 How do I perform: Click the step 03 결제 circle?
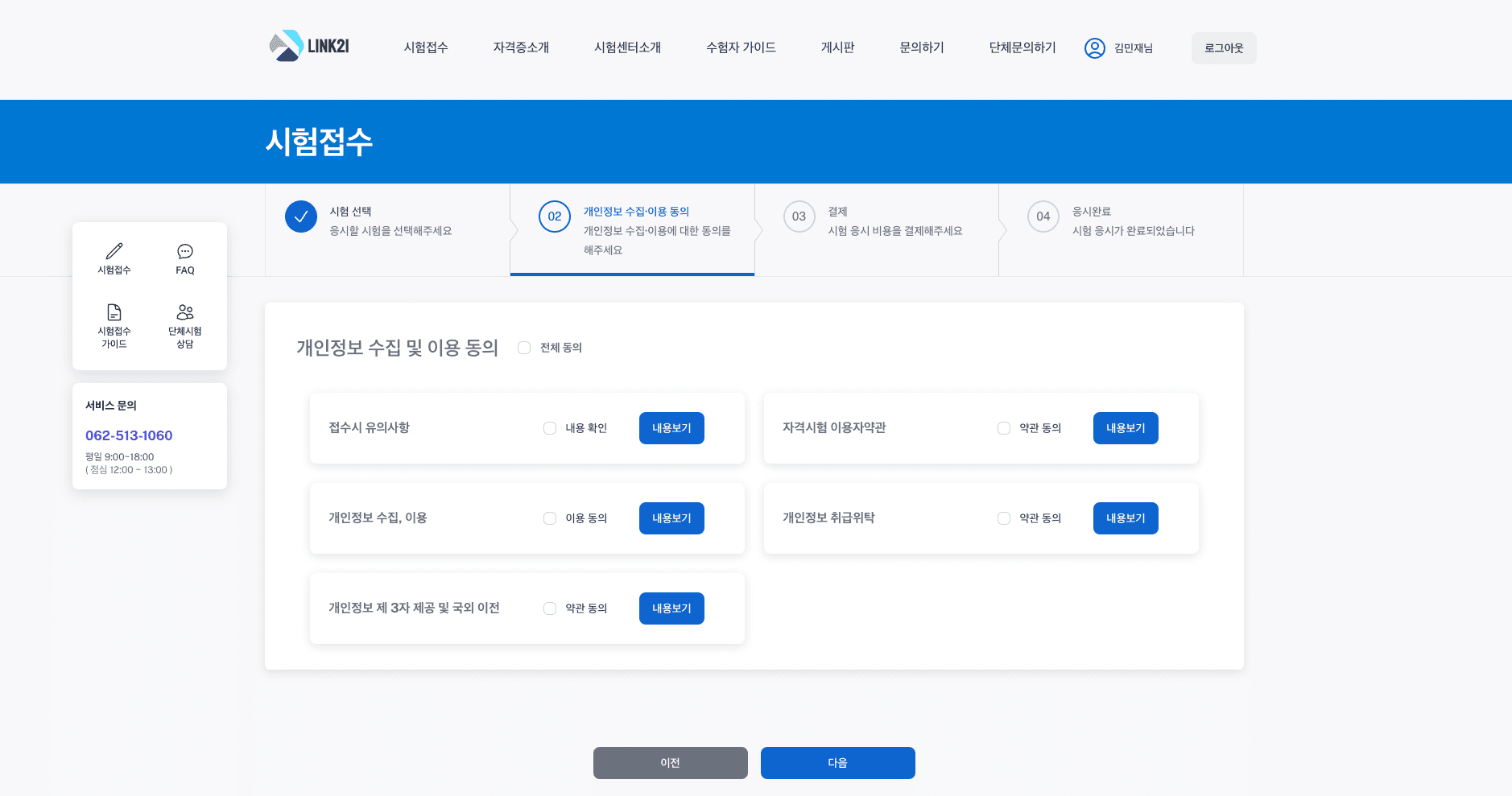pos(799,217)
